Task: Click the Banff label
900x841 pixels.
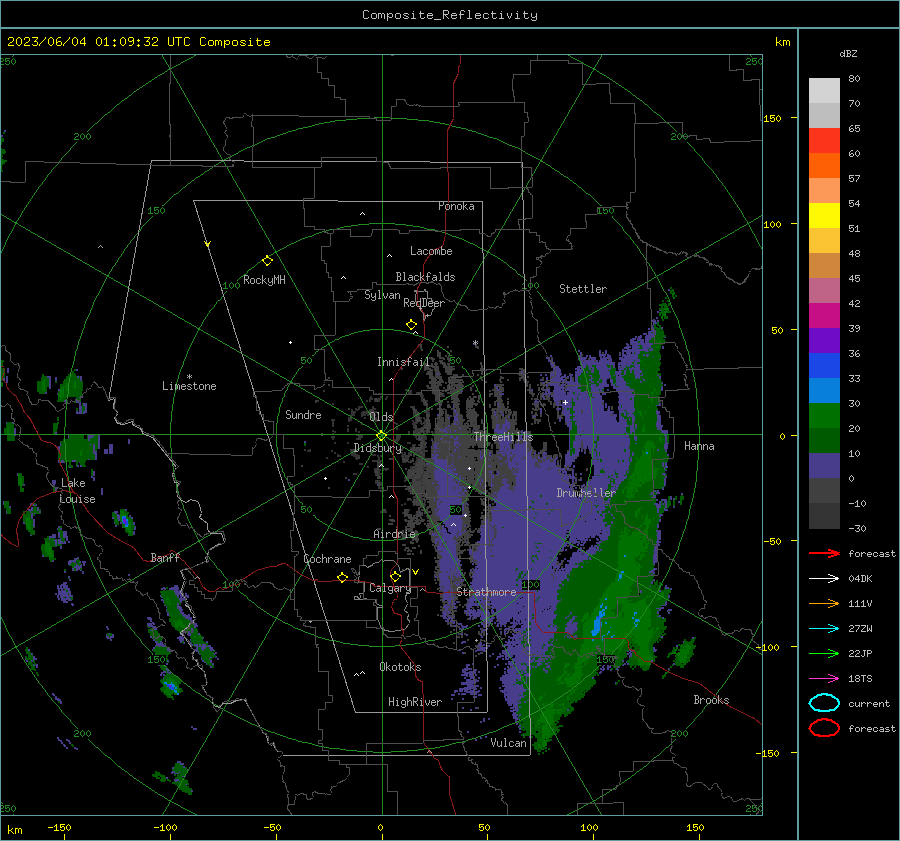Action: pos(165,558)
